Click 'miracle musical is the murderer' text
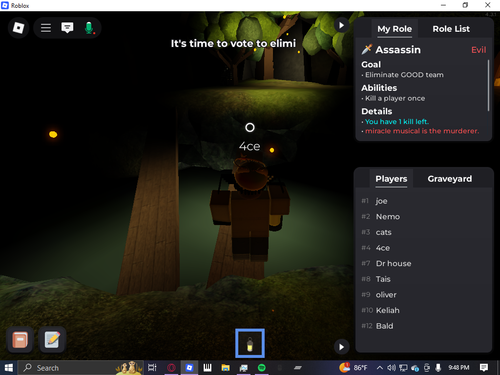Image resolution: width=500 pixels, height=375 pixels. [422, 131]
